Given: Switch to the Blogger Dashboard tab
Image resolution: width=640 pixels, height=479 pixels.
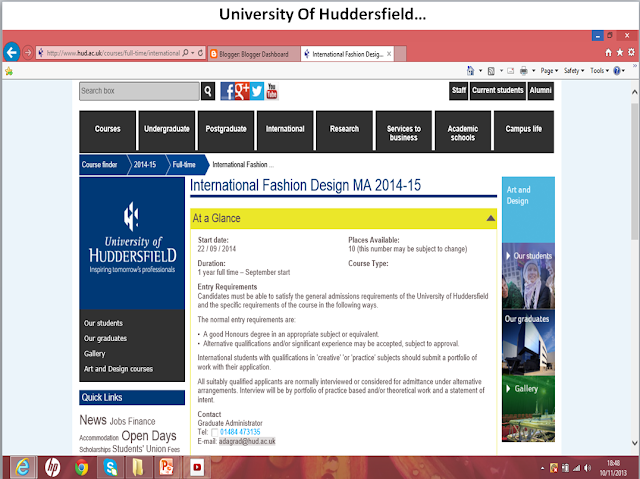Looking at the screenshot, I should [x=253, y=54].
